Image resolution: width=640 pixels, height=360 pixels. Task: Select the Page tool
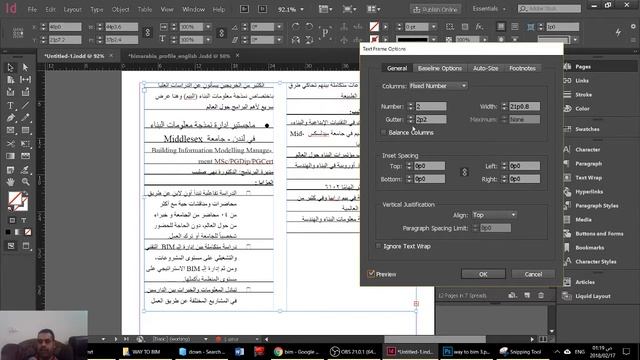pos(11,80)
